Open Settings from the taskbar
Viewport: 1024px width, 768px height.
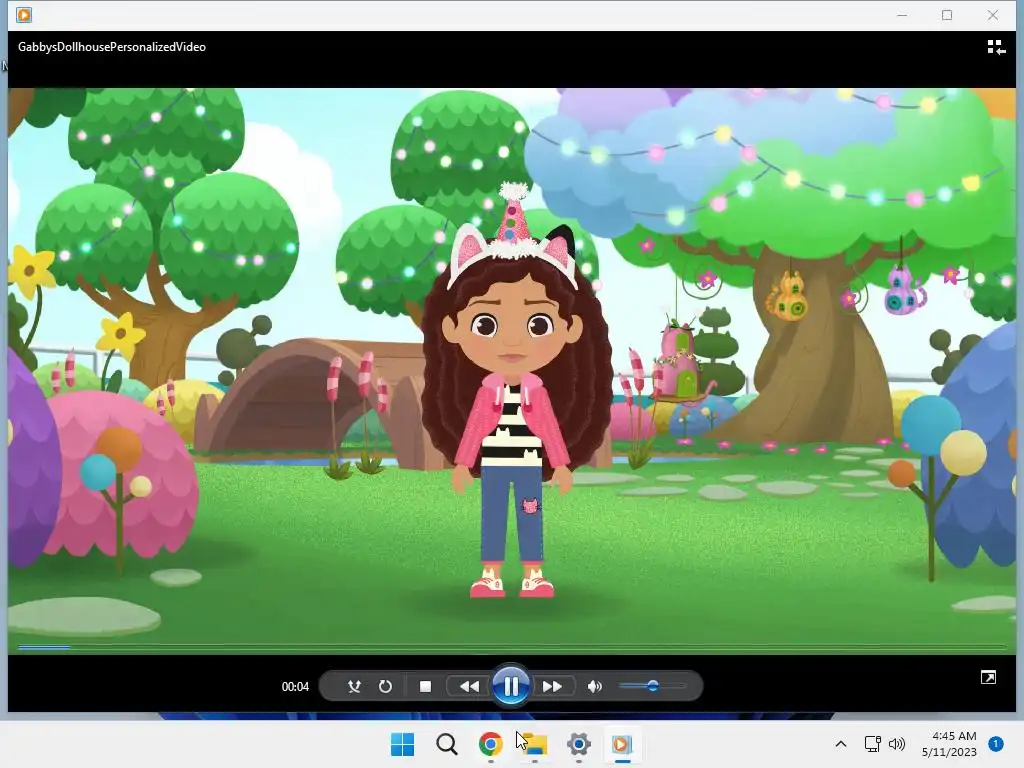tap(579, 744)
